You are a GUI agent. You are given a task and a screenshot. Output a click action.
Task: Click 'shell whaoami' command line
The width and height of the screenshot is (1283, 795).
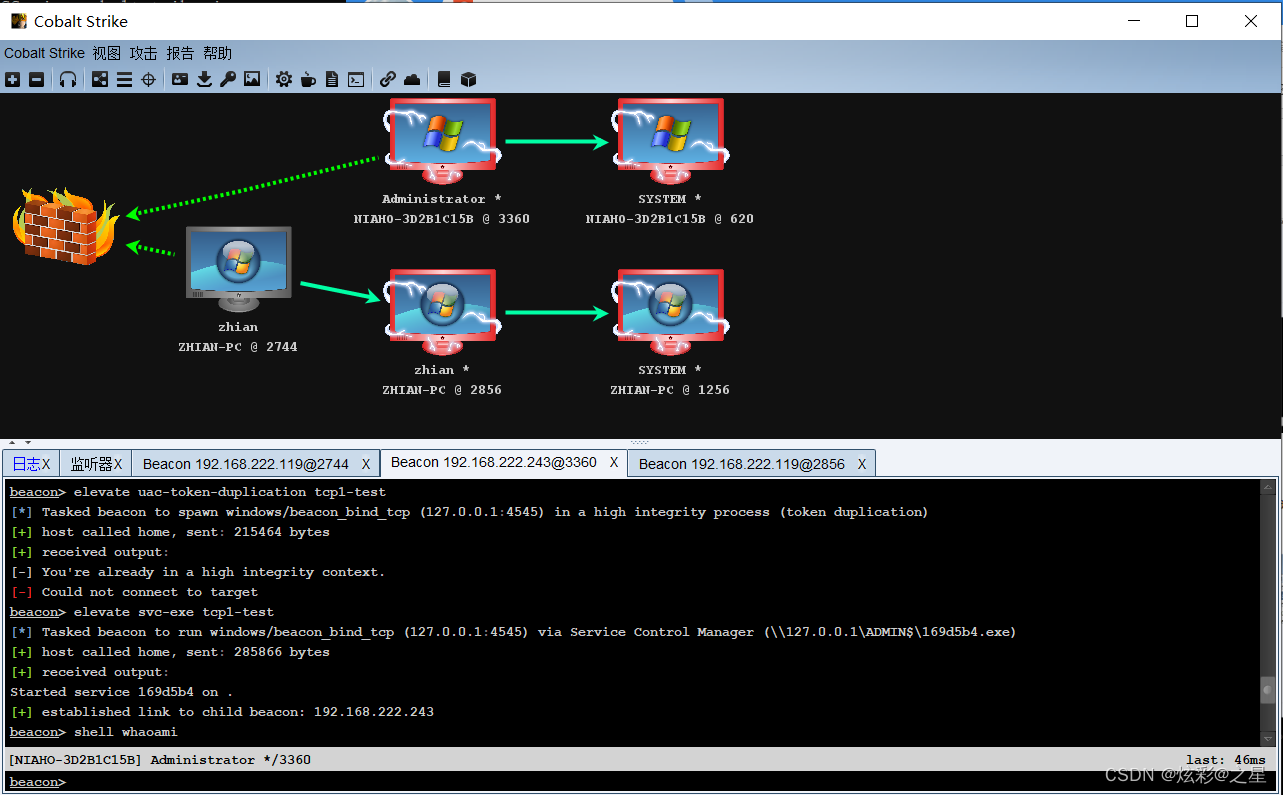(x=94, y=732)
